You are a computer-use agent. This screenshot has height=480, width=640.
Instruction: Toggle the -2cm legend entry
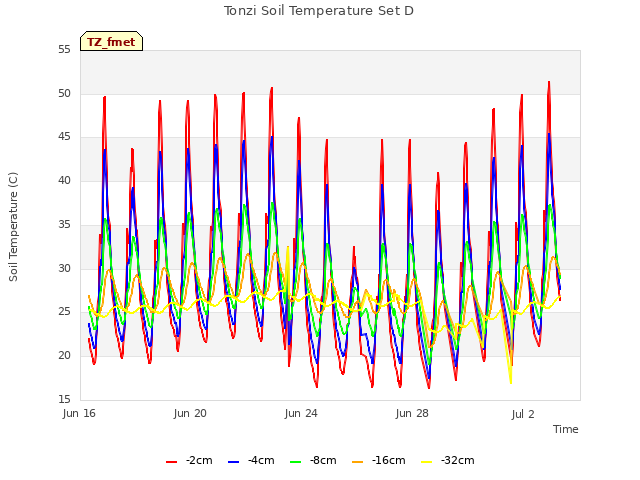click(189, 460)
